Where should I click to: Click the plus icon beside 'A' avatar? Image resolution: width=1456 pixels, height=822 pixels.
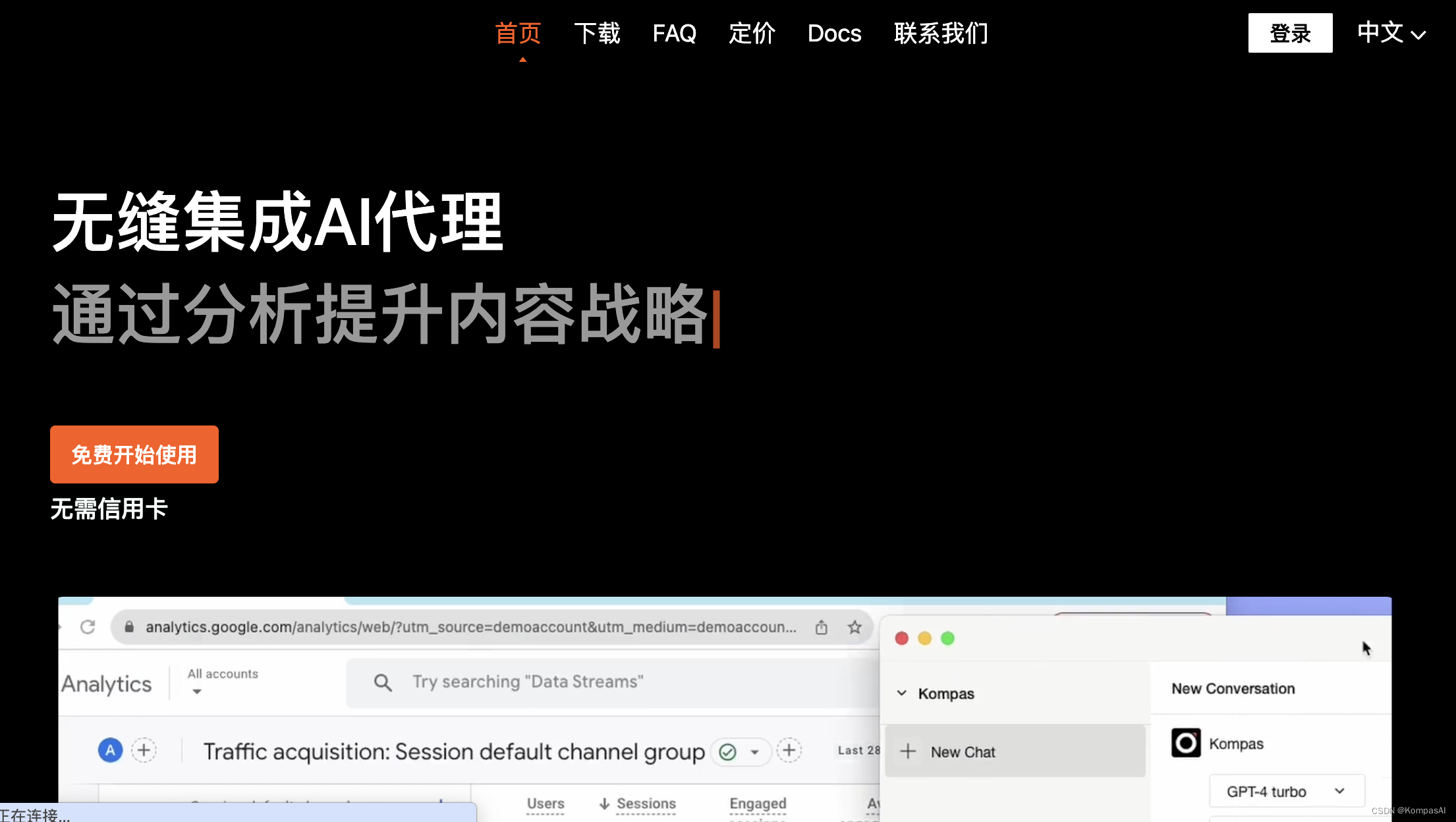coord(144,750)
